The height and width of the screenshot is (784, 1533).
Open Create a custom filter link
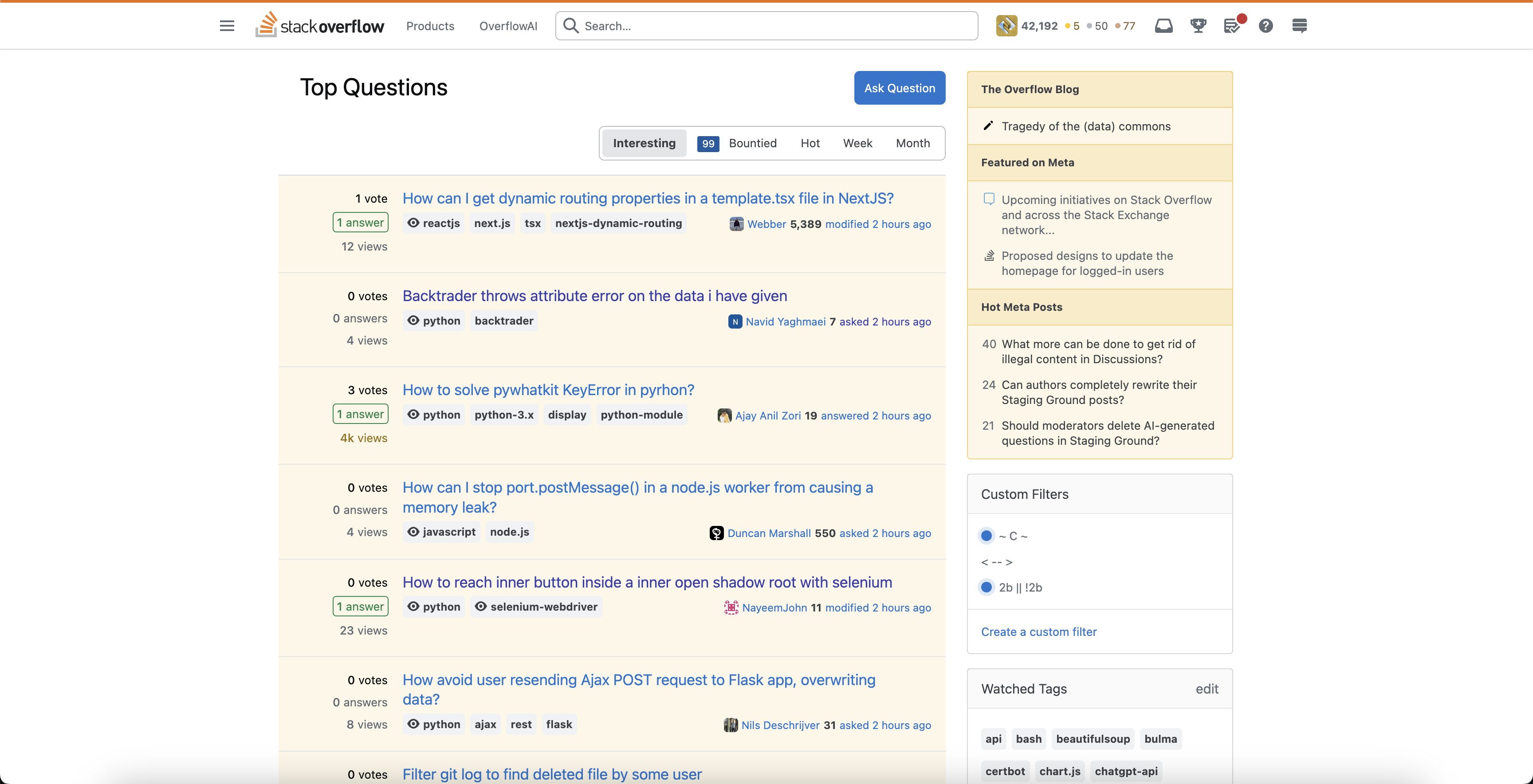pos(1038,632)
